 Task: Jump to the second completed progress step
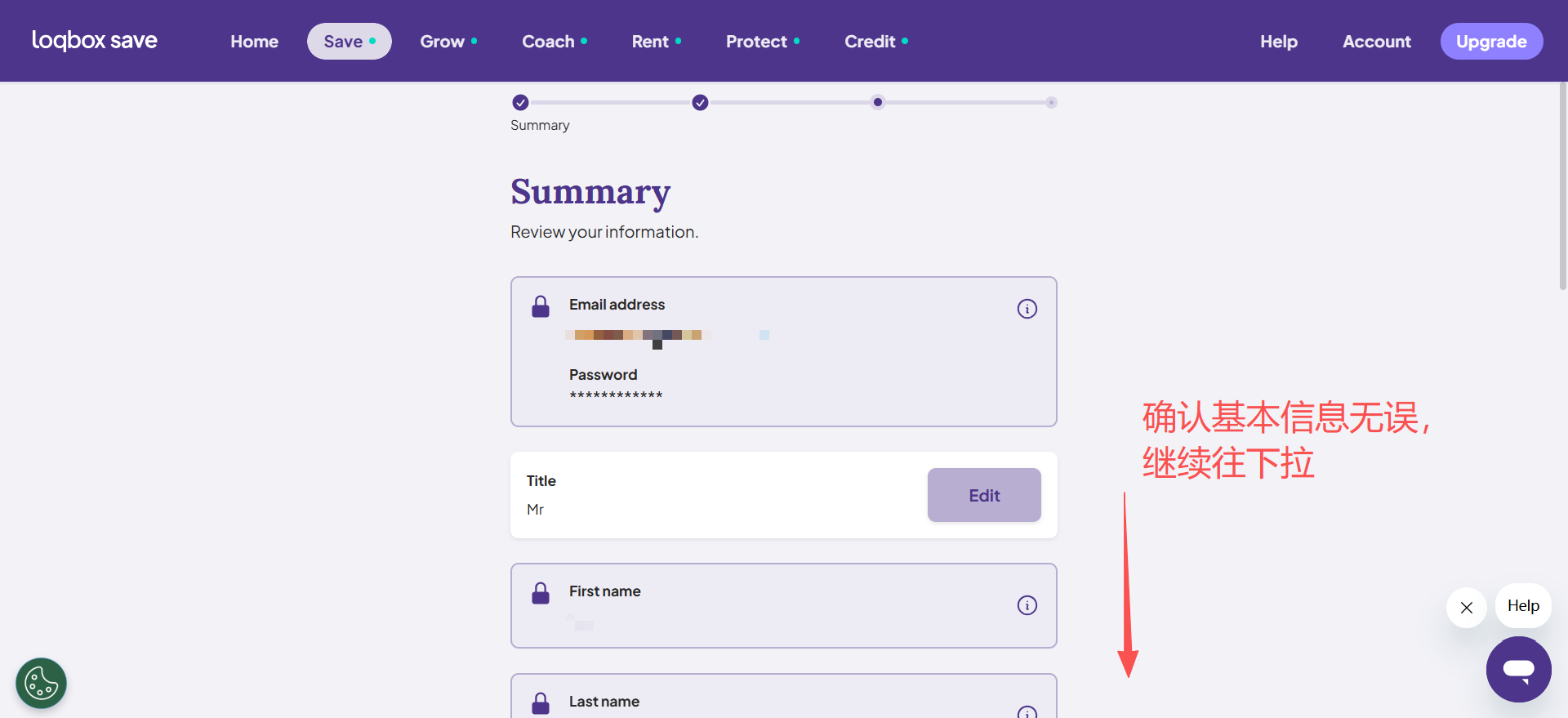click(700, 103)
